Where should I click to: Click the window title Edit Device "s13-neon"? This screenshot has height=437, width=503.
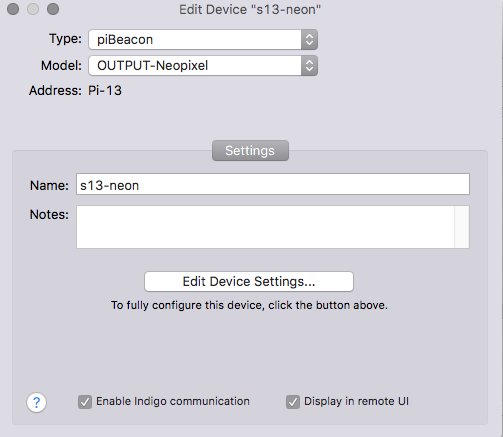250,10
